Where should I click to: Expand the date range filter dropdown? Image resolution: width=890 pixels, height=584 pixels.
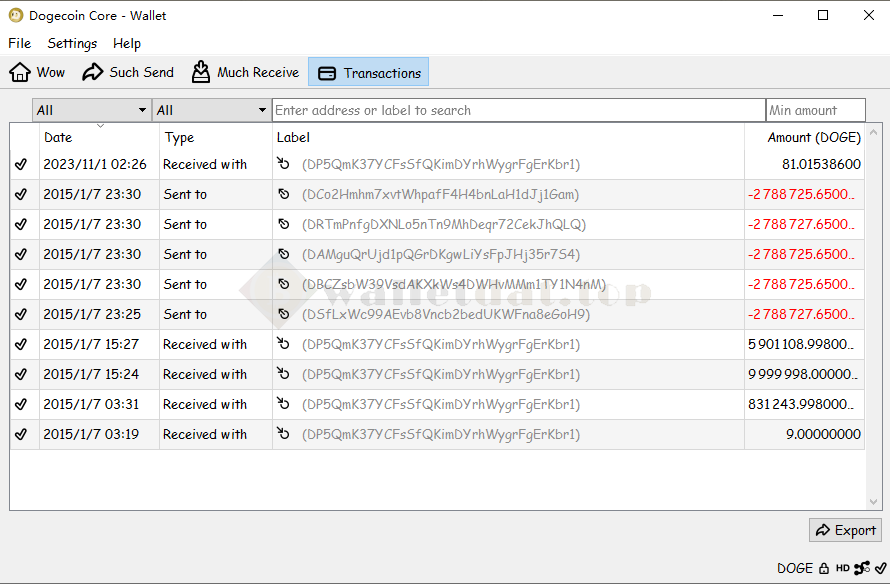(91, 110)
